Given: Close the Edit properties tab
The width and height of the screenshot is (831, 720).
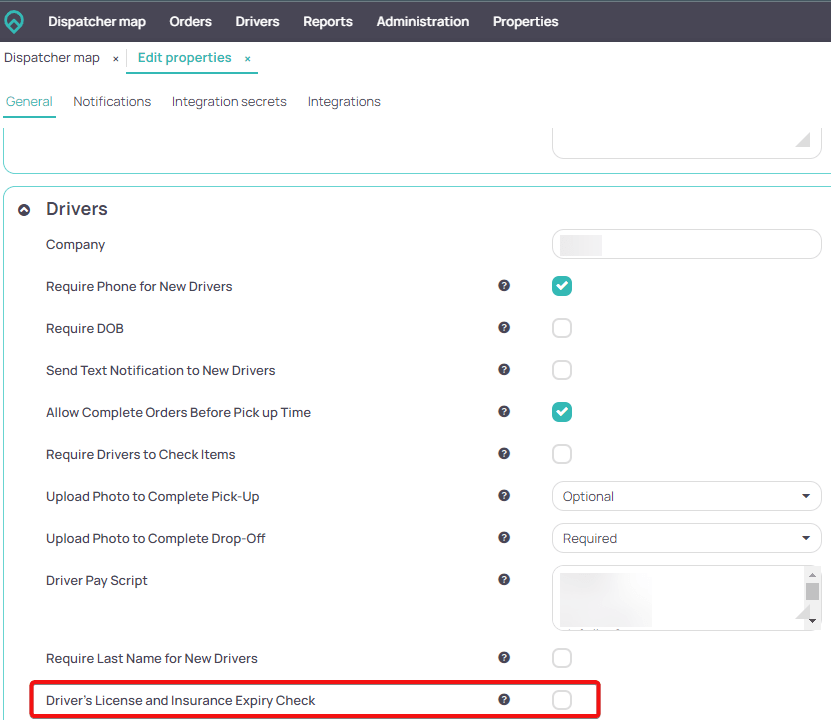Looking at the screenshot, I should click(247, 59).
